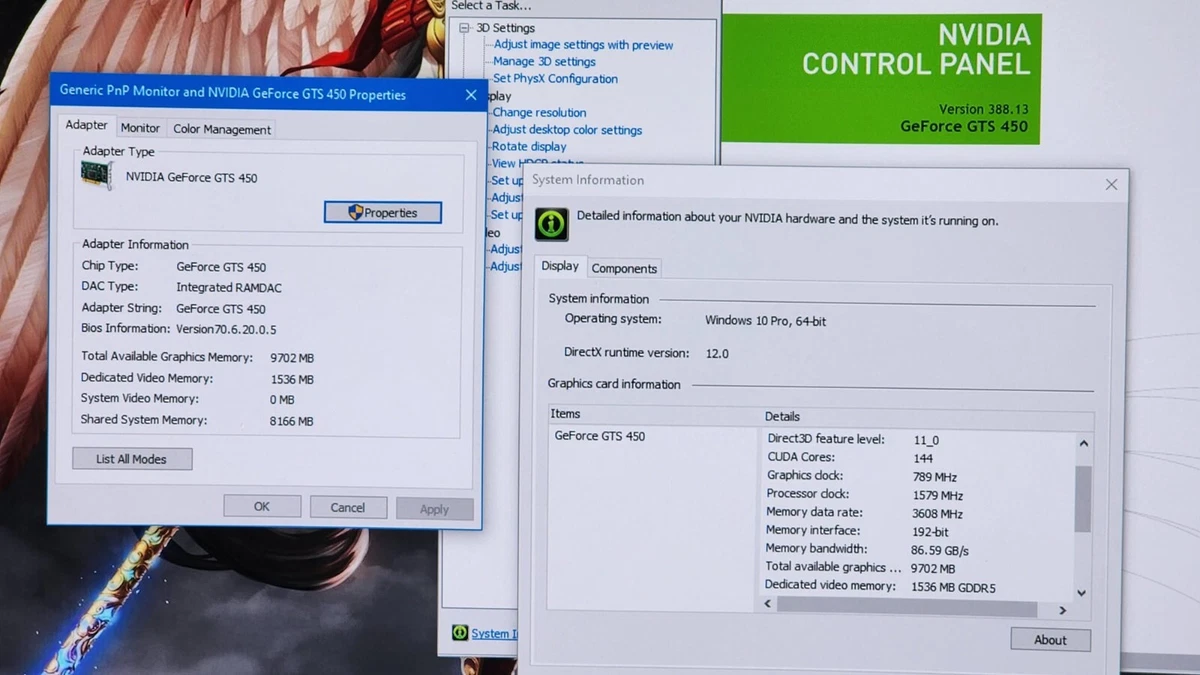
Task: Click Dedicated Video Memory 1536 MB value
Action: point(292,380)
